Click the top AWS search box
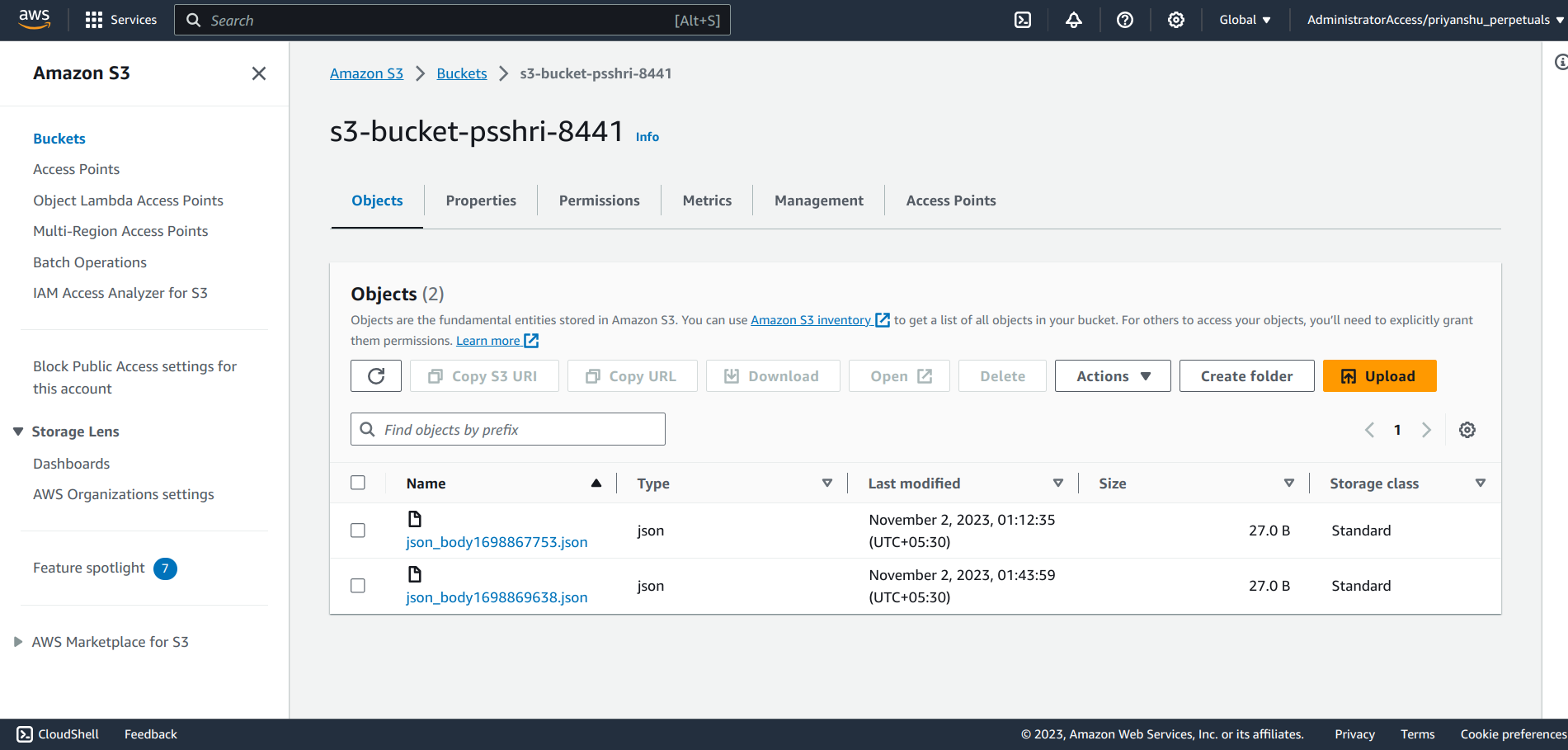Screen dimensions: 1568x750 pos(452,20)
